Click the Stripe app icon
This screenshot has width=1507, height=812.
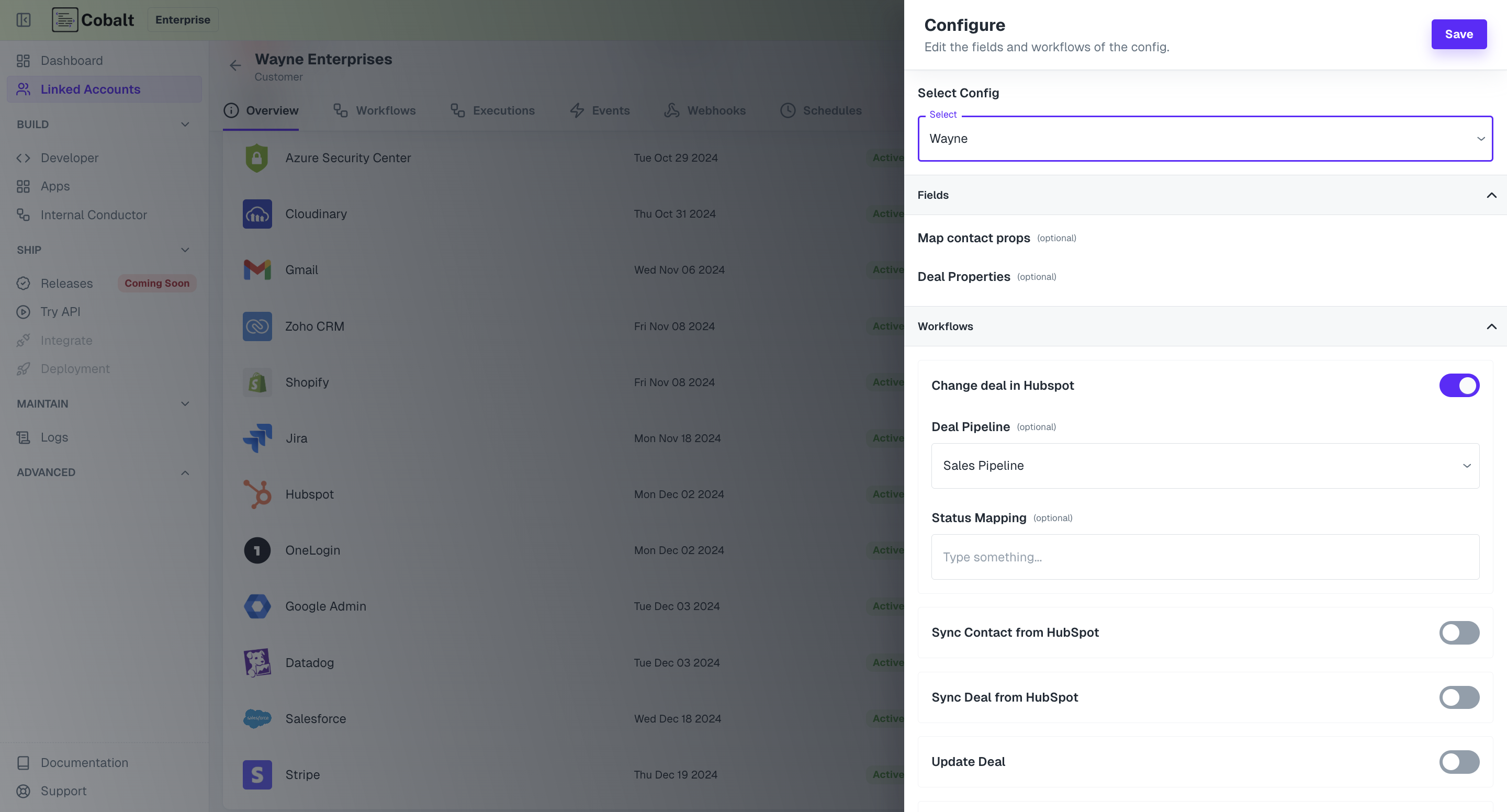pos(257,774)
